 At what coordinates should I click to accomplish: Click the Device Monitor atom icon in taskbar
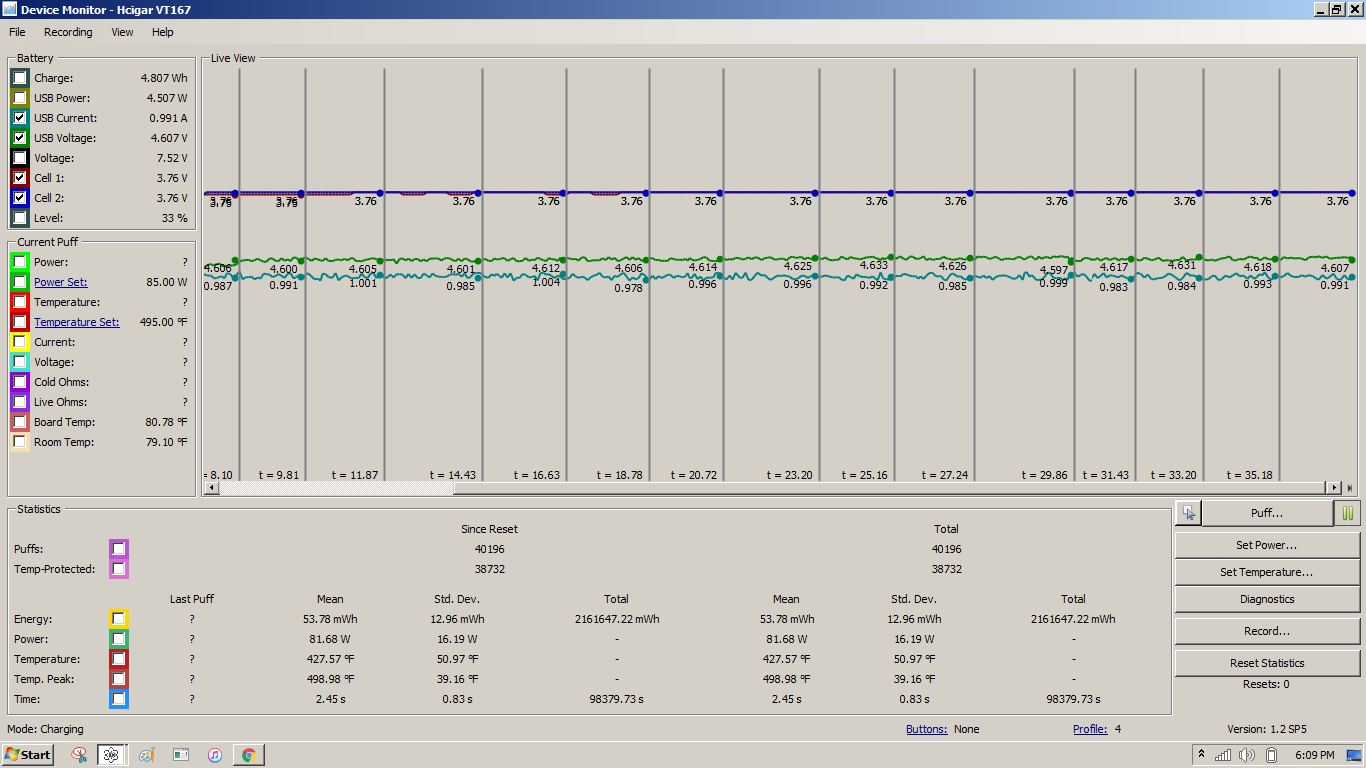pyautogui.click(x=112, y=755)
